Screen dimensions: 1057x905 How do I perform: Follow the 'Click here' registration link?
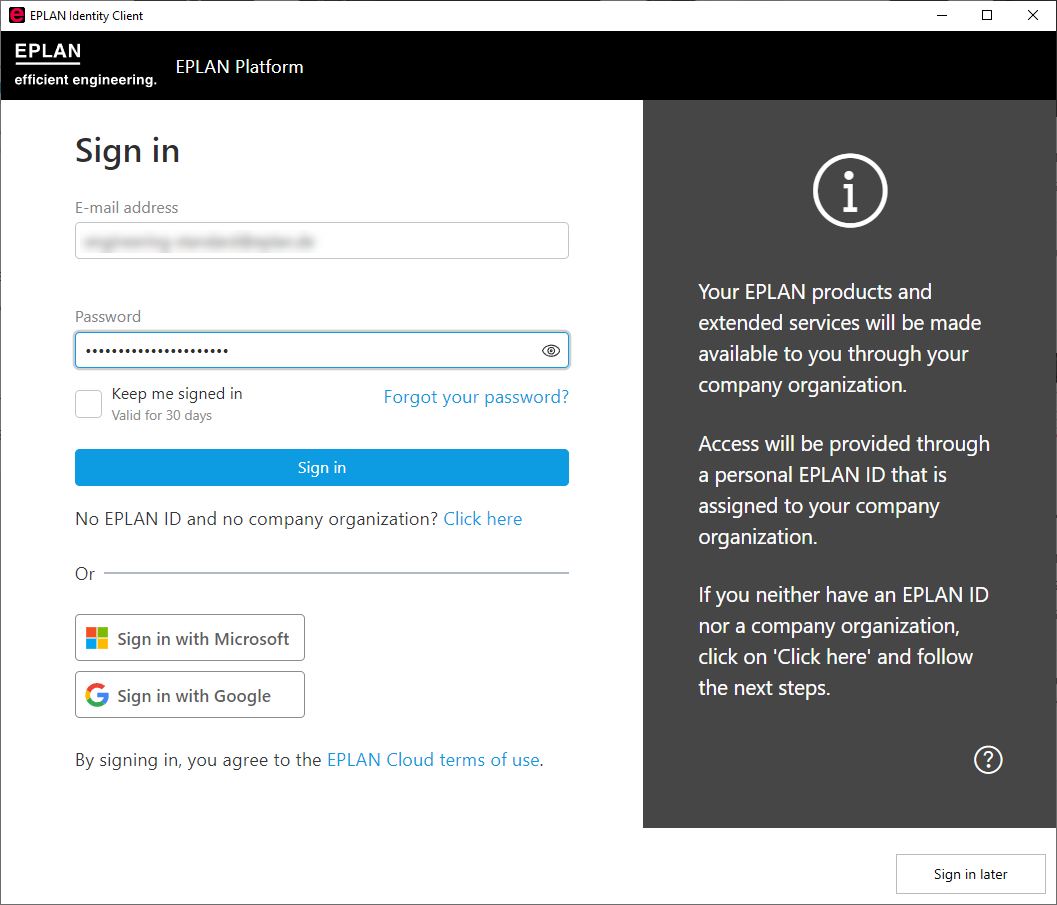[x=483, y=519]
